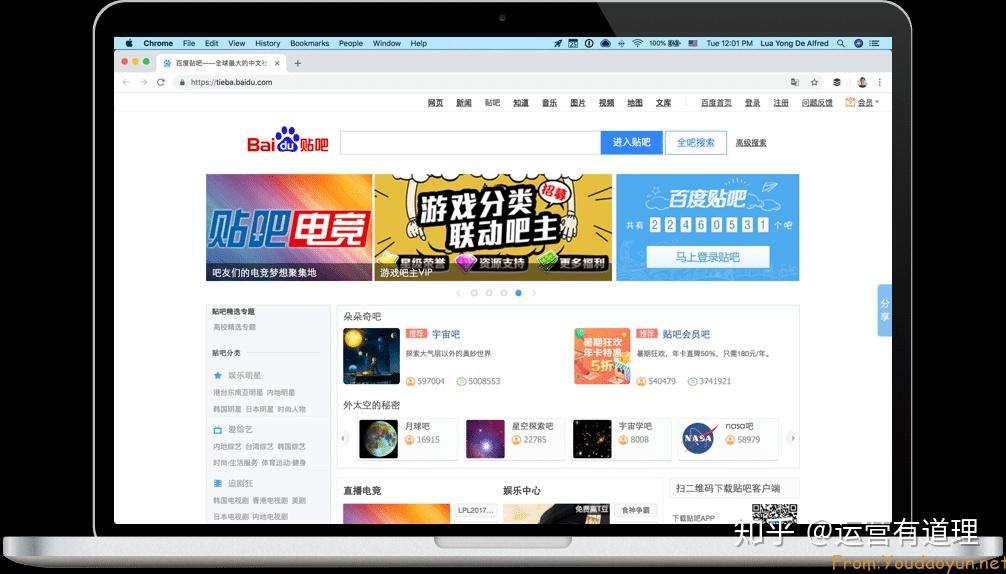The width and height of the screenshot is (1006, 574).
Task: Open Spotlight search magnifier icon
Action: click(840, 44)
